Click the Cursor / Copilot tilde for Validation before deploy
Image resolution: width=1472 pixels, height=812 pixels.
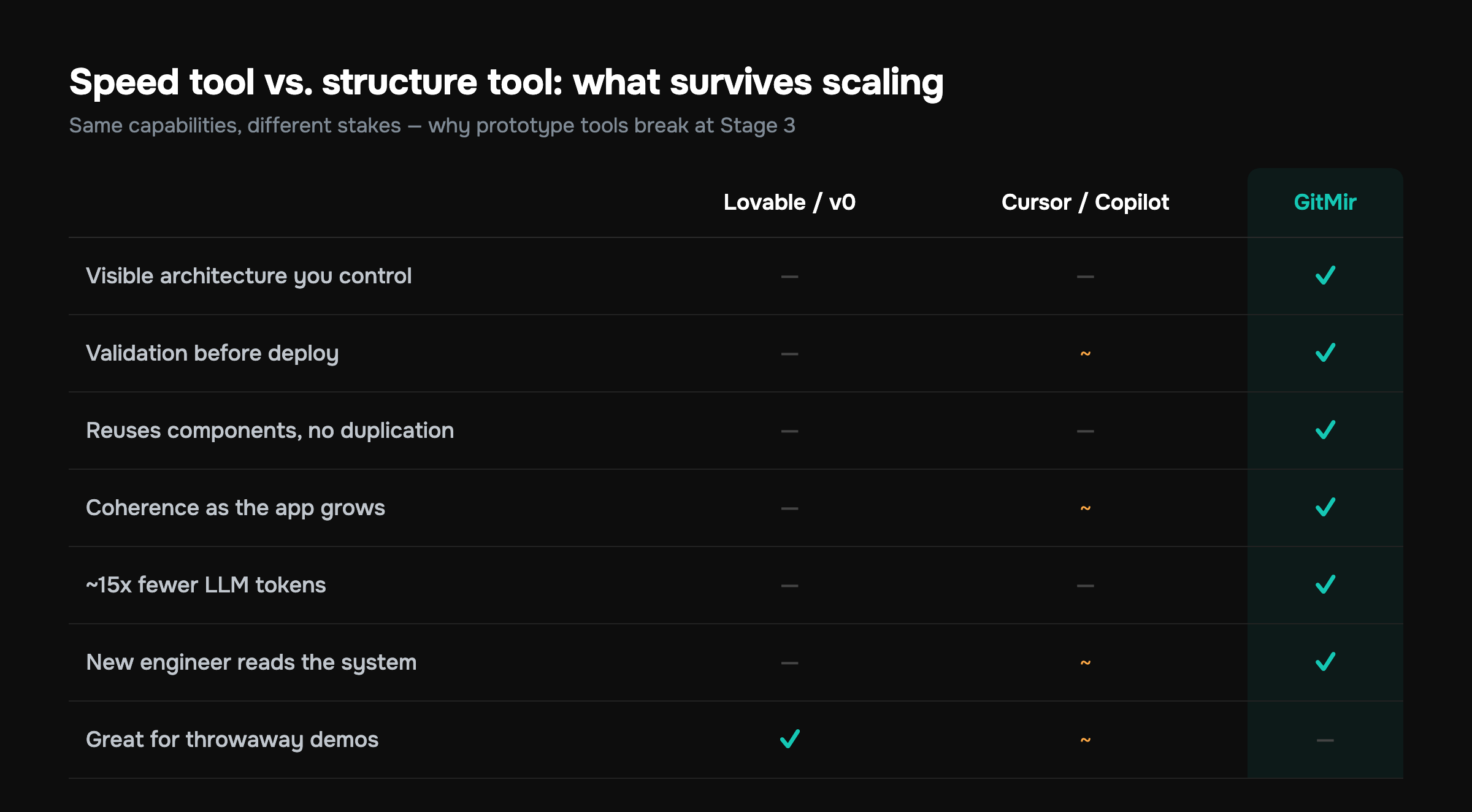click(1085, 354)
